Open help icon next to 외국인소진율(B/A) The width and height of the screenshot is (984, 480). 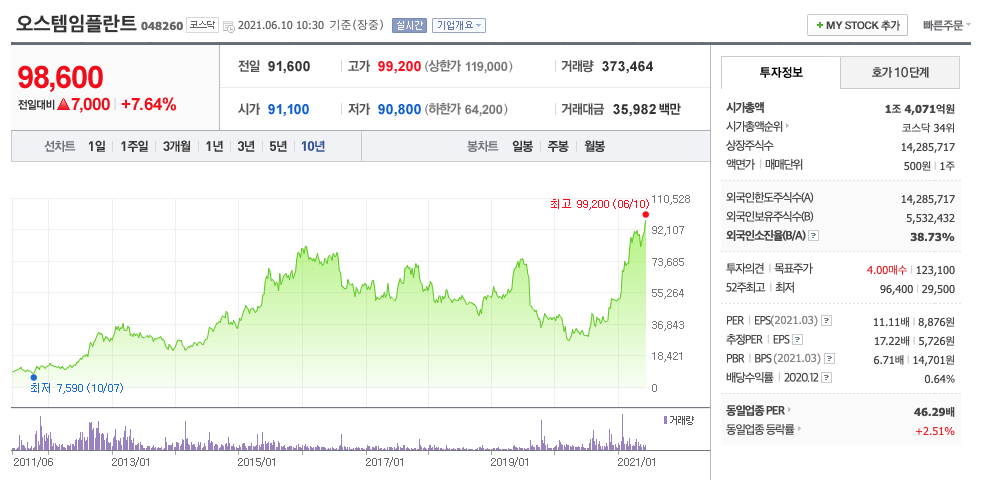[814, 236]
